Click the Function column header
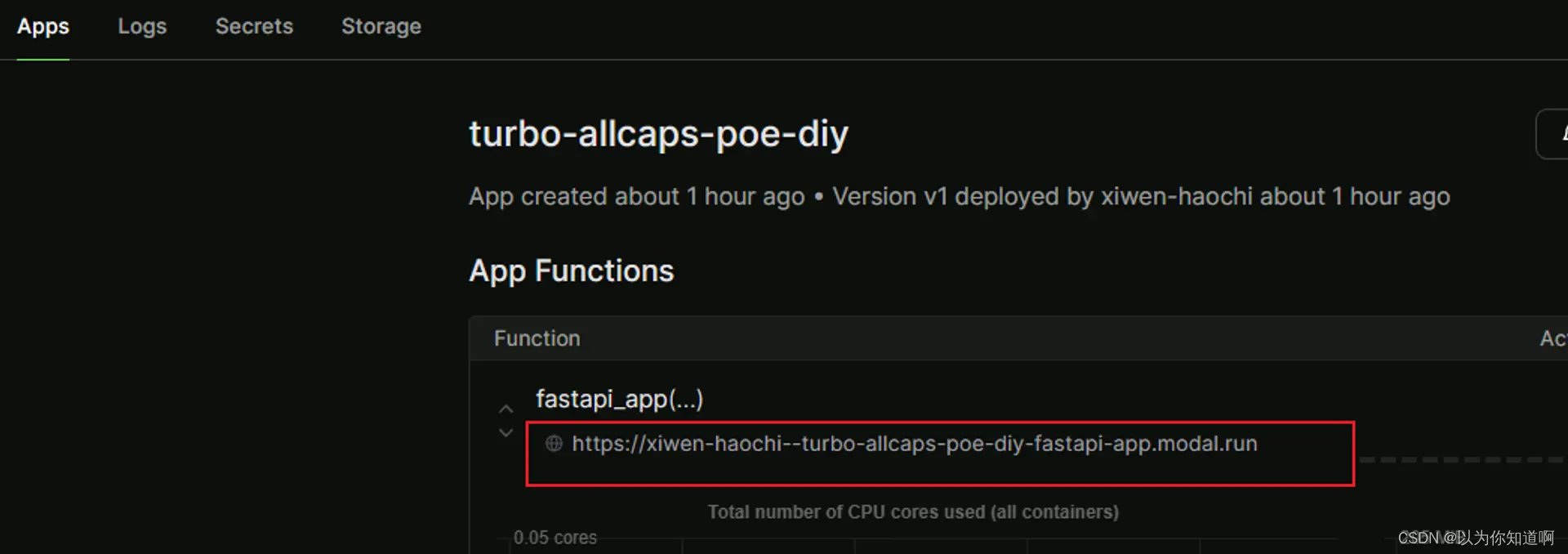This screenshot has width=1568, height=554. pos(537,337)
